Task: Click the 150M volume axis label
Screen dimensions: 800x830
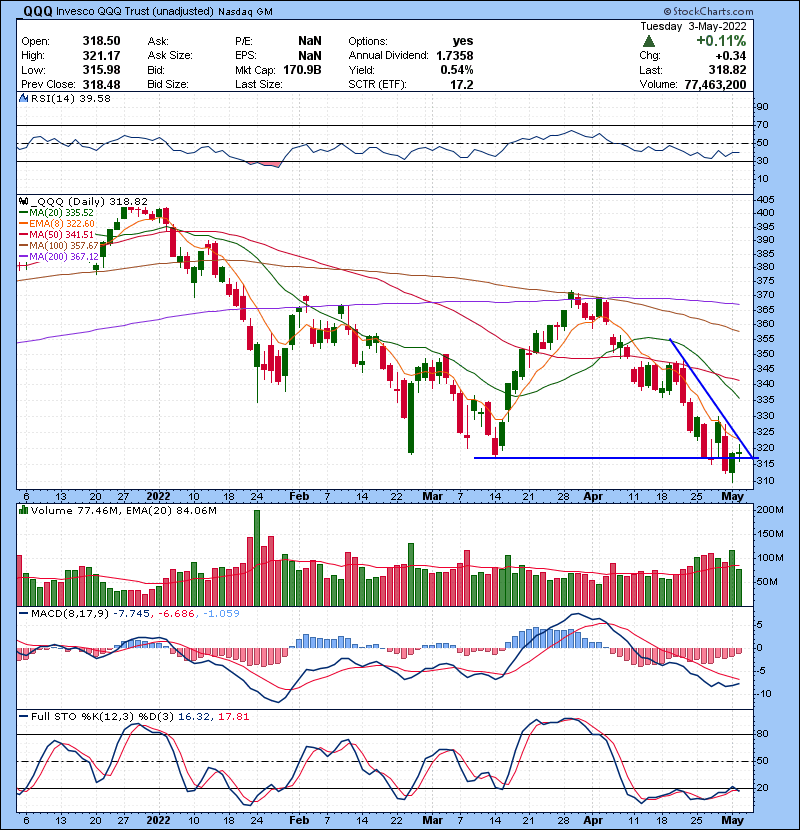Action: click(770, 534)
